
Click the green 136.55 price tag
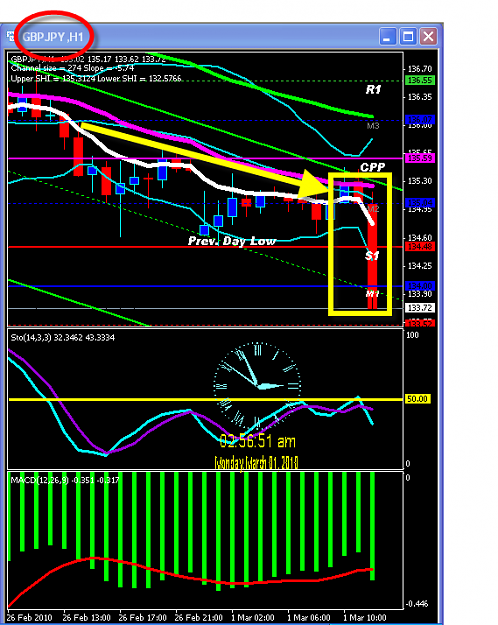tap(420, 80)
